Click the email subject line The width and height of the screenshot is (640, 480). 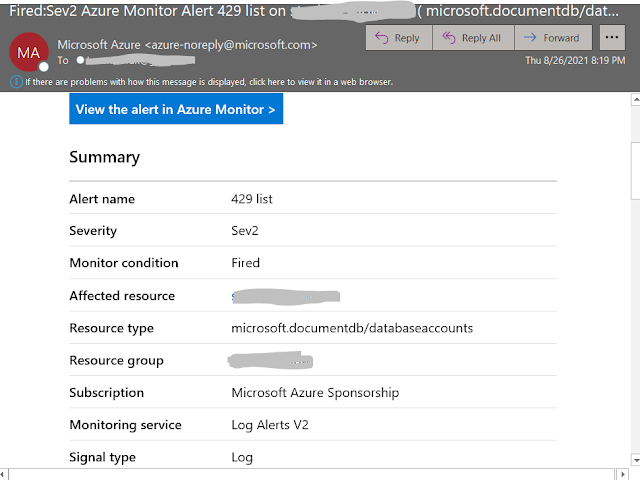300,11
